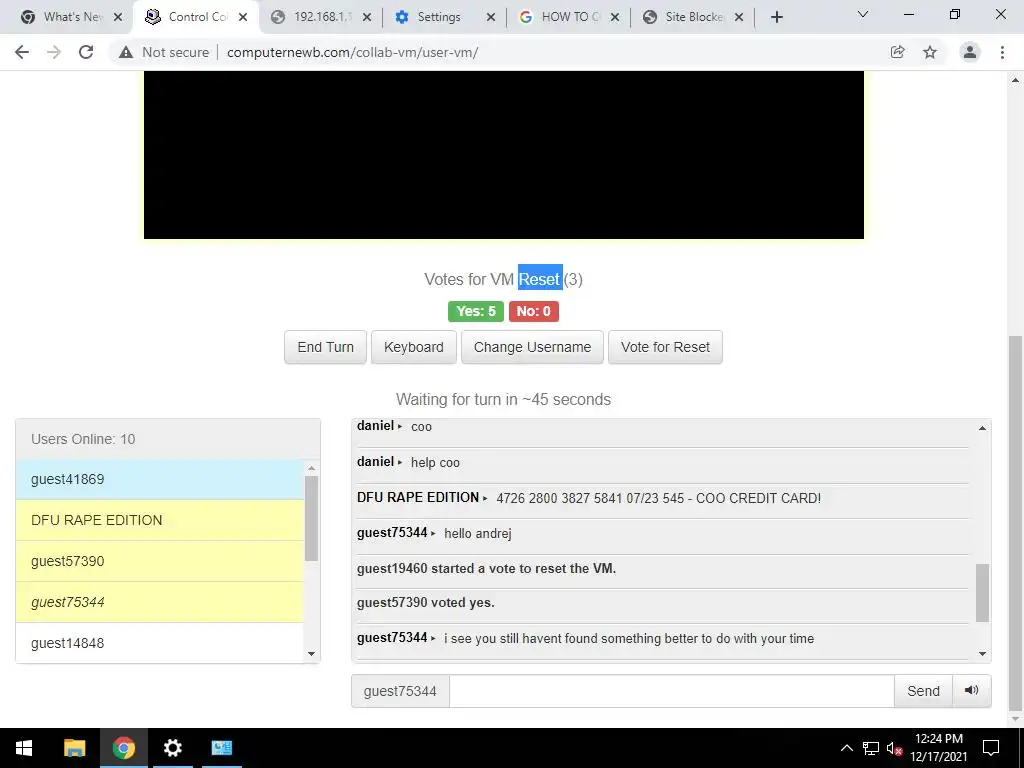The width and height of the screenshot is (1024, 768).
Task: Close the What's New tab
Action: click(118, 17)
